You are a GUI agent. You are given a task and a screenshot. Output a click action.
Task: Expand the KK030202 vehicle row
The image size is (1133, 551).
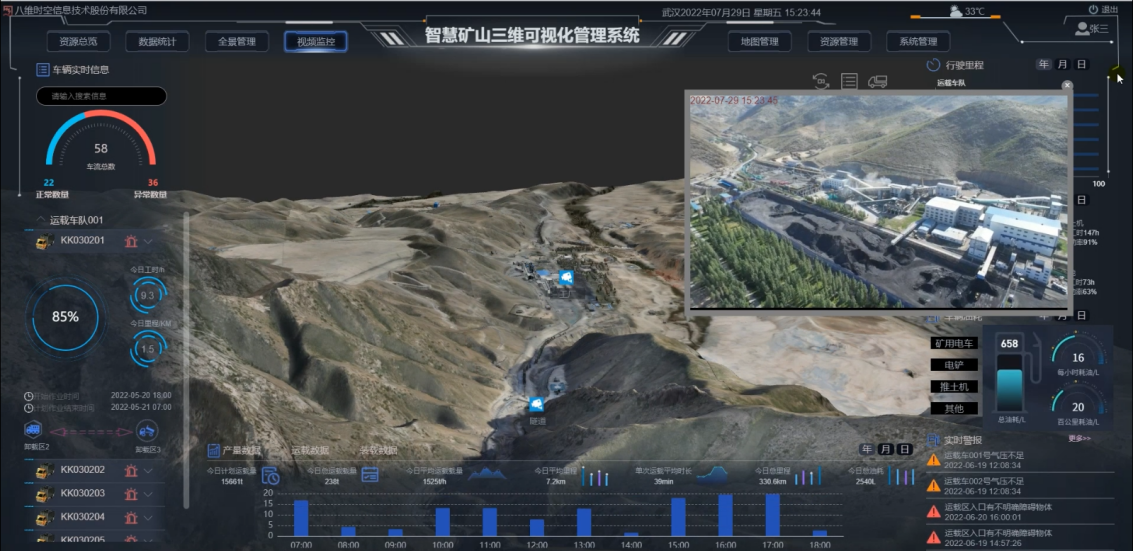149,471
